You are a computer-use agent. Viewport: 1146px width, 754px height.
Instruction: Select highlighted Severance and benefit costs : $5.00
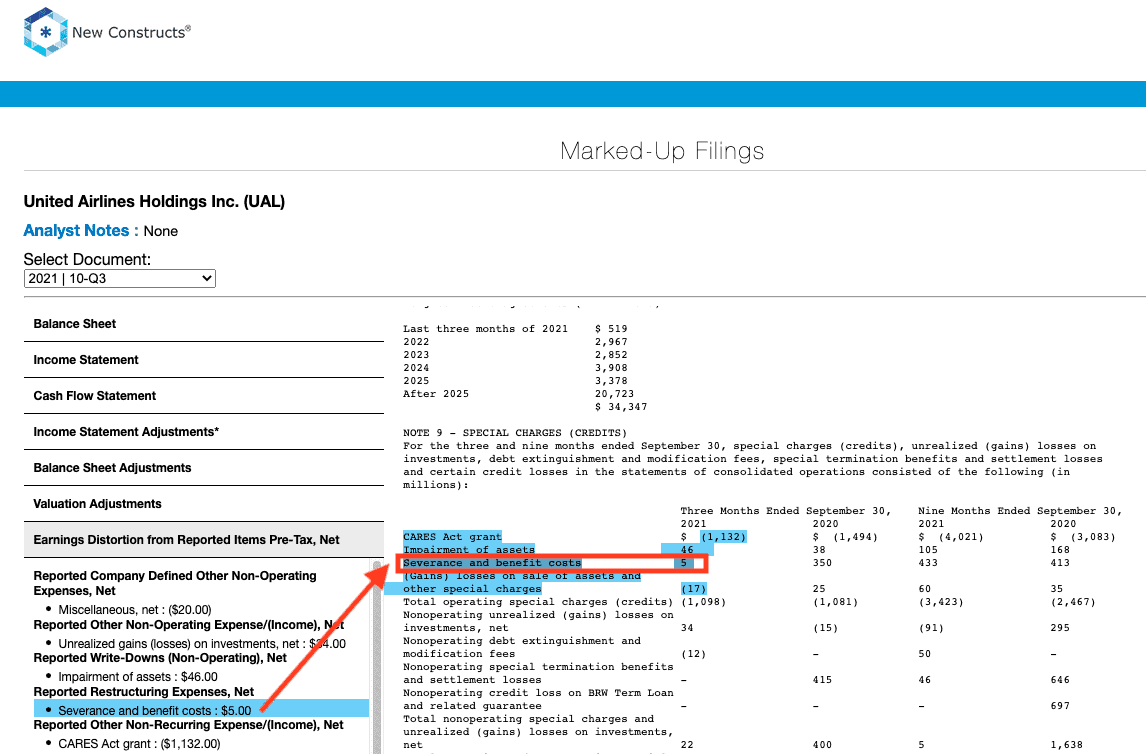201,709
